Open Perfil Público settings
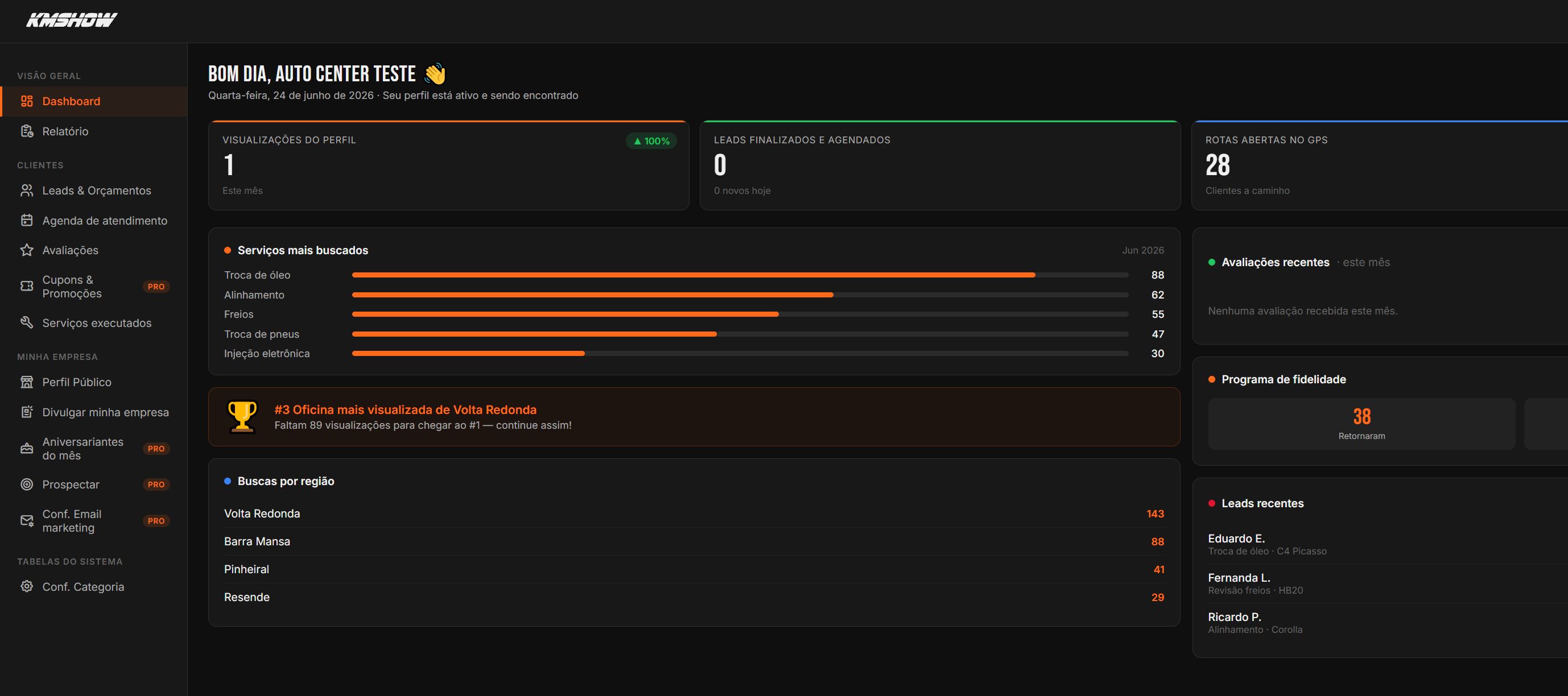The width and height of the screenshot is (1568, 696). tap(94, 382)
